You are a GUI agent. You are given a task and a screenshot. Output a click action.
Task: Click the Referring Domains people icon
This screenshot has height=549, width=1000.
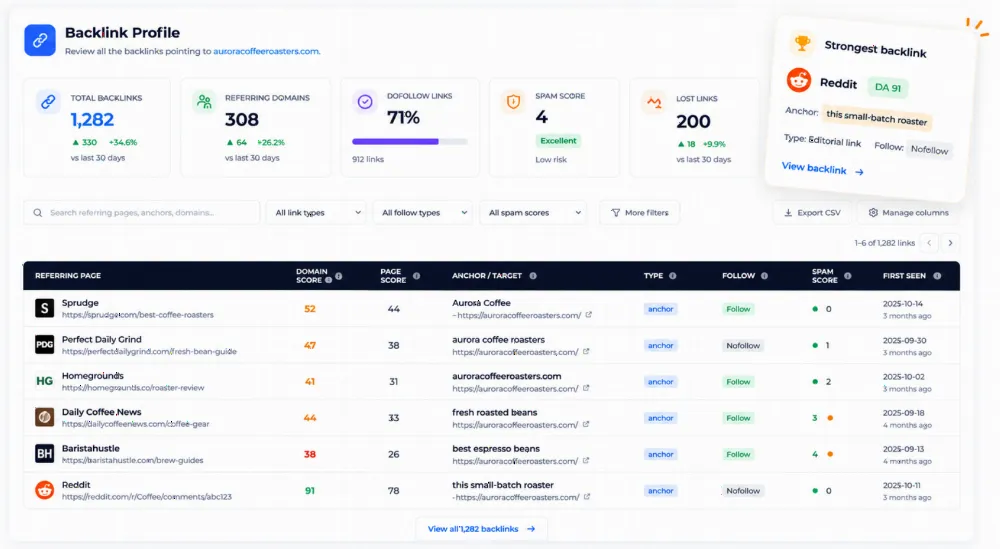pyautogui.click(x=204, y=101)
